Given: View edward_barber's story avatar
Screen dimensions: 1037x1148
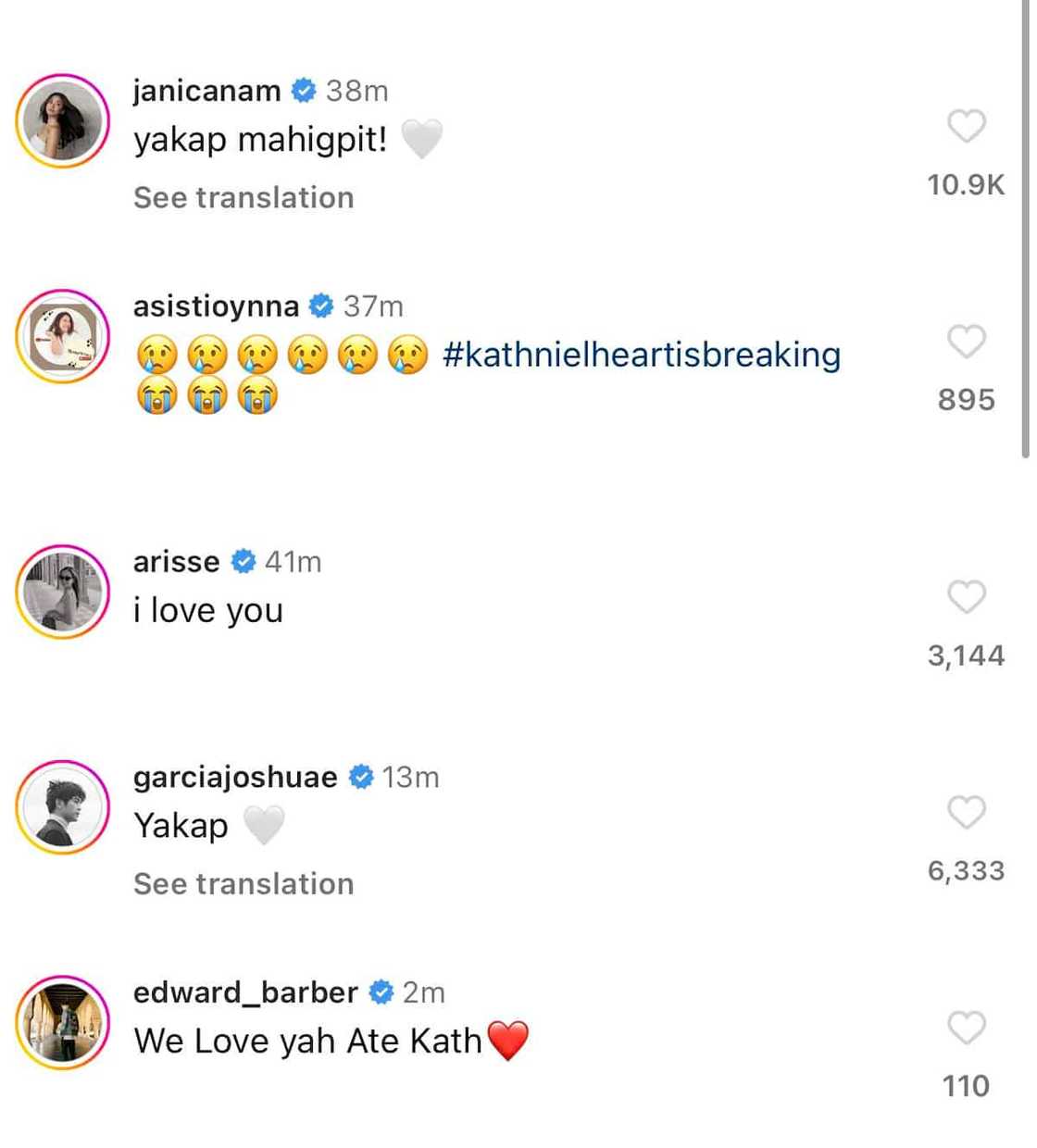Looking at the screenshot, I should [x=63, y=1022].
